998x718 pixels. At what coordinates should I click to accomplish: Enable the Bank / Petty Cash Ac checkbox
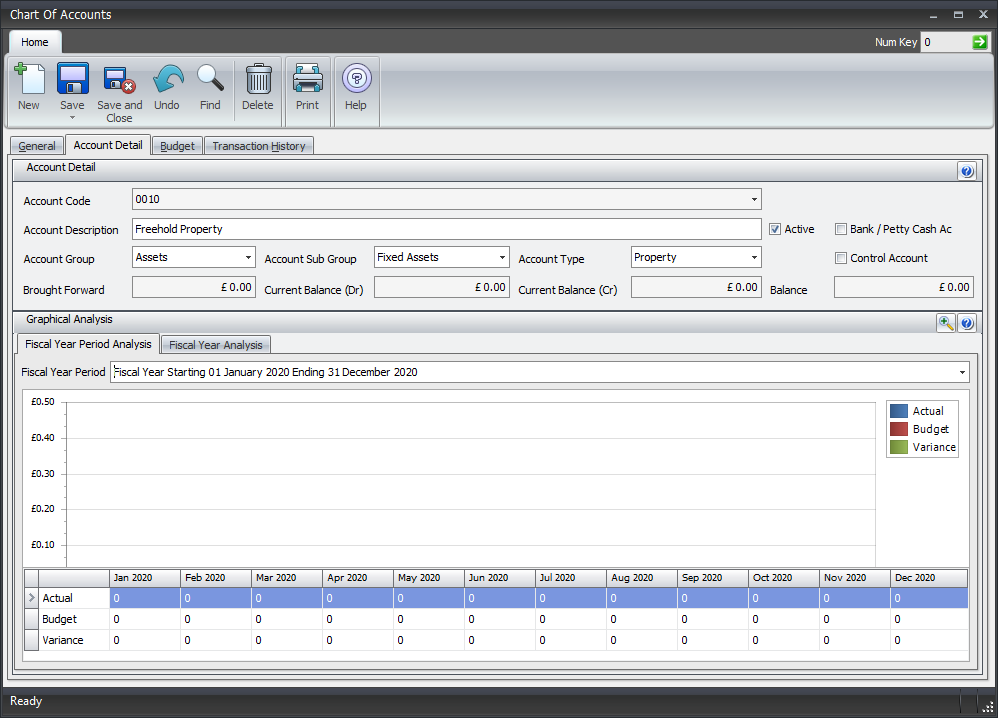pyautogui.click(x=841, y=229)
